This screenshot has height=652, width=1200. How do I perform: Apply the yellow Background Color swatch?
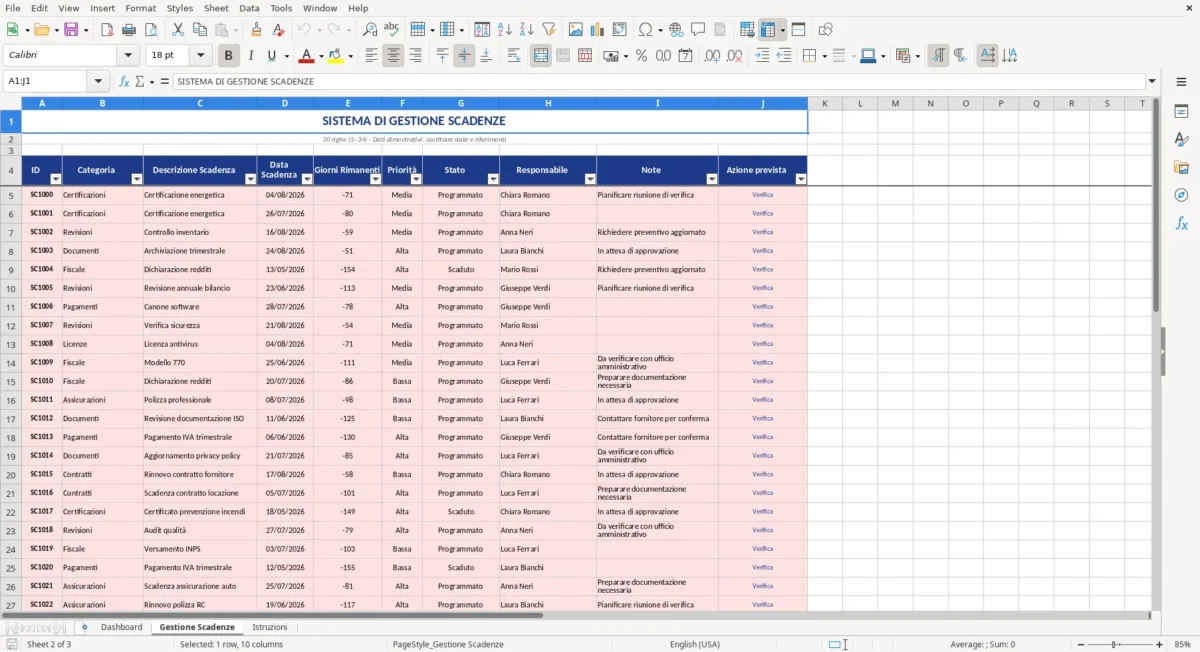pos(335,56)
